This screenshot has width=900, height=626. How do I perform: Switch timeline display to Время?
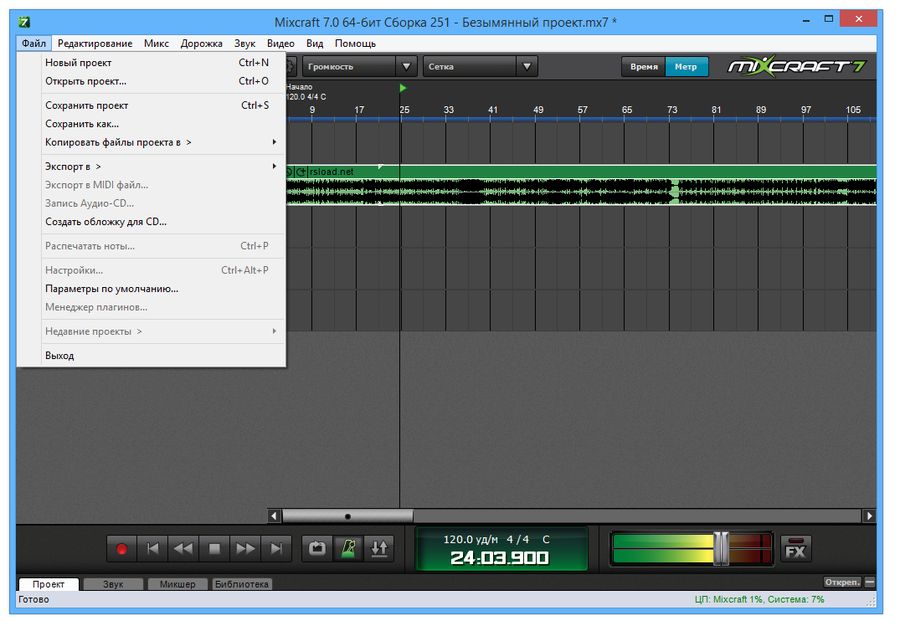(x=643, y=67)
